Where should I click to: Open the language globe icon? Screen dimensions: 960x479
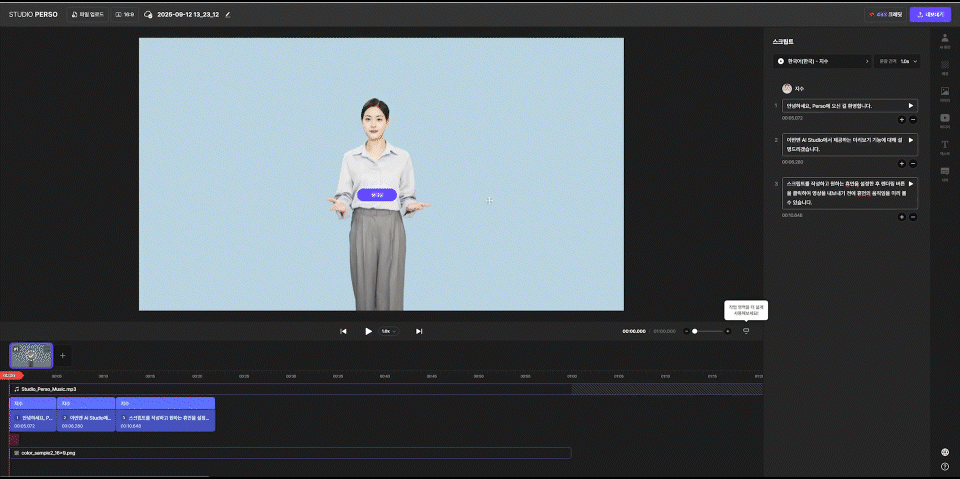945,452
